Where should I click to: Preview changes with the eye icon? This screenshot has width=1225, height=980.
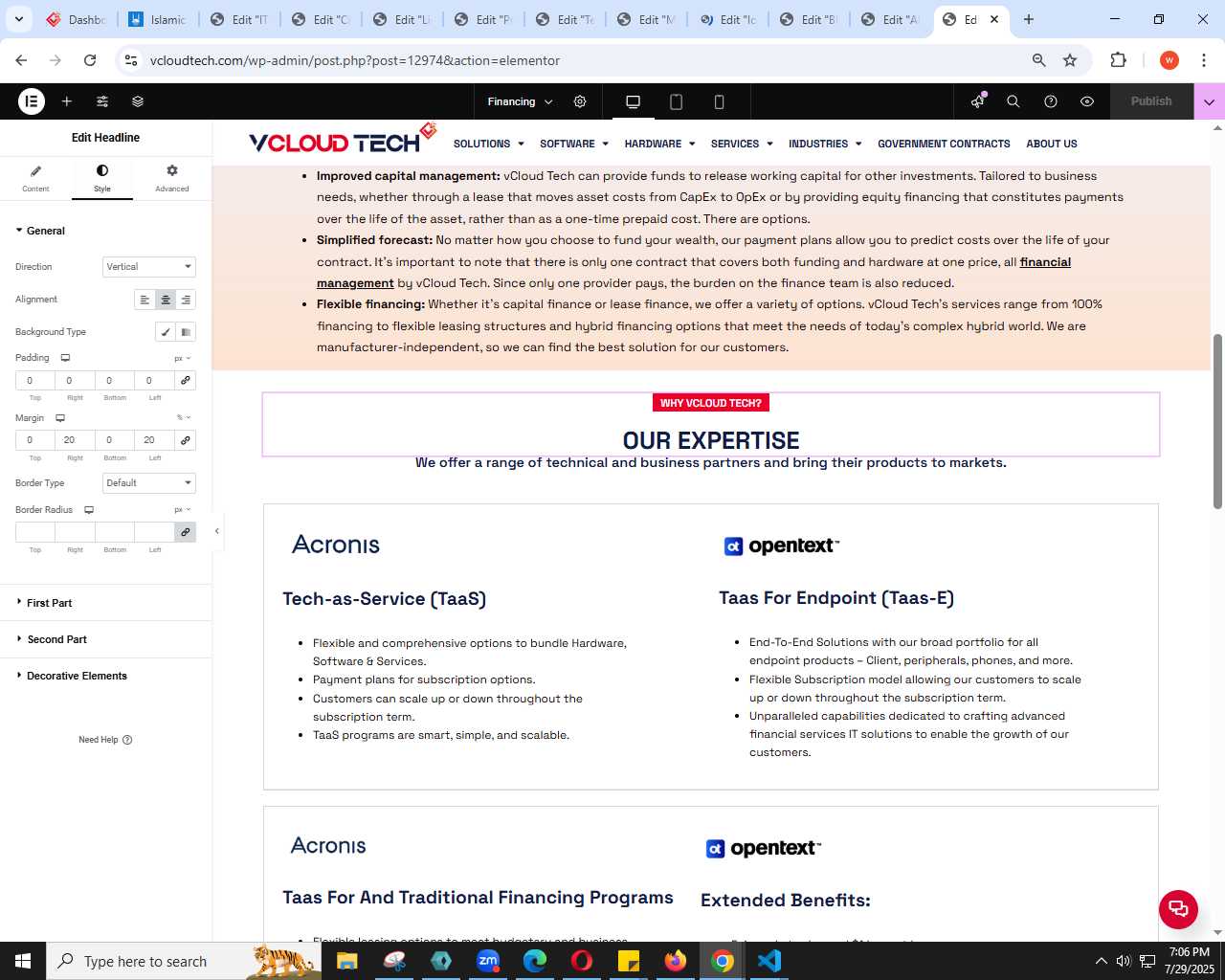pyautogui.click(x=1087, y=101)
